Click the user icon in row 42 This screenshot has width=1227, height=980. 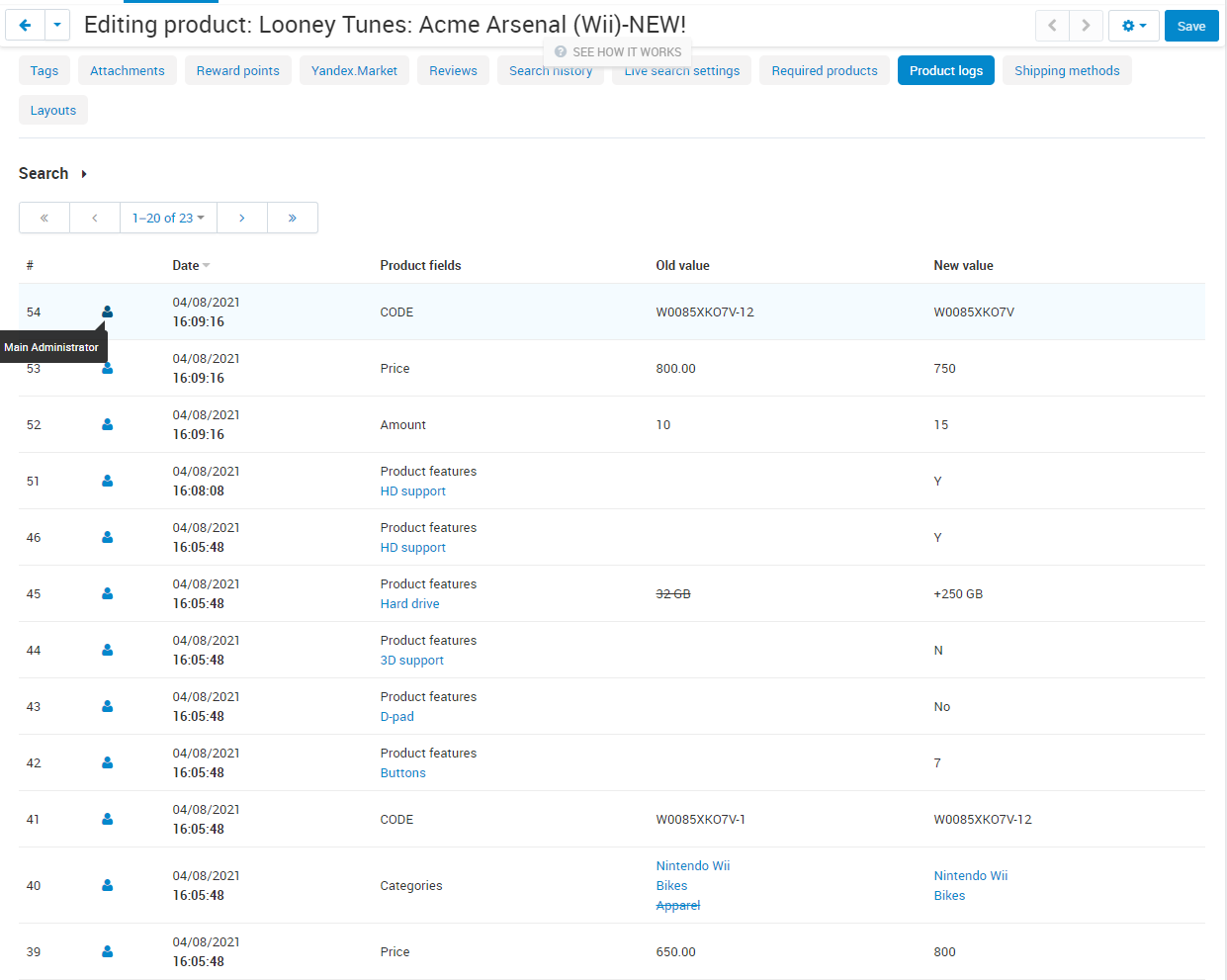tap(107, 762)
